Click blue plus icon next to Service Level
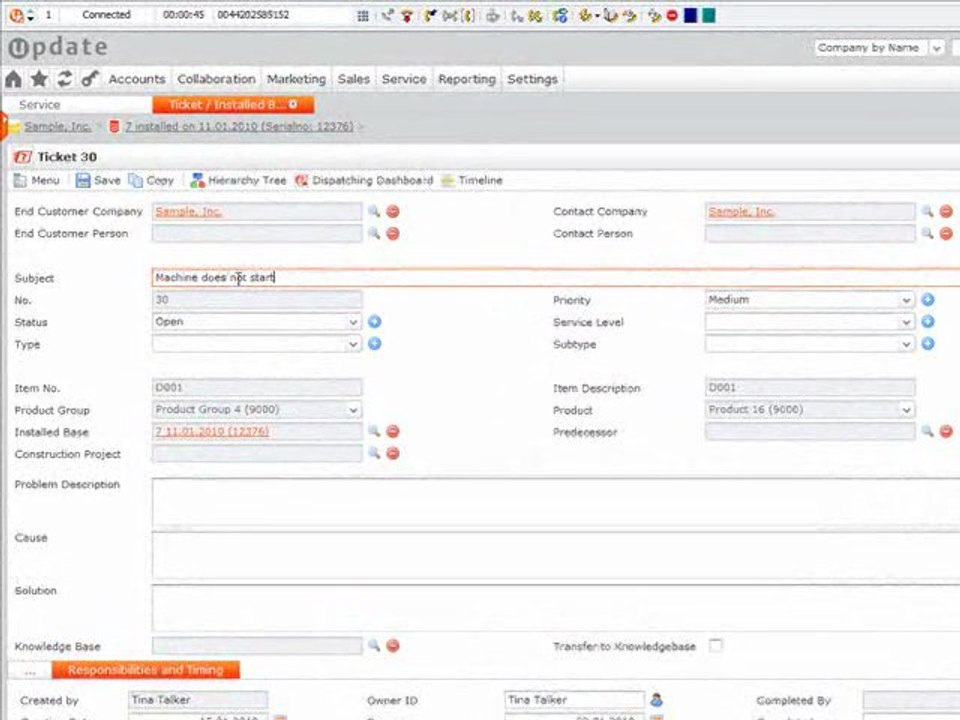This screenshot has width=960, height=720. (x=928, y=321)
